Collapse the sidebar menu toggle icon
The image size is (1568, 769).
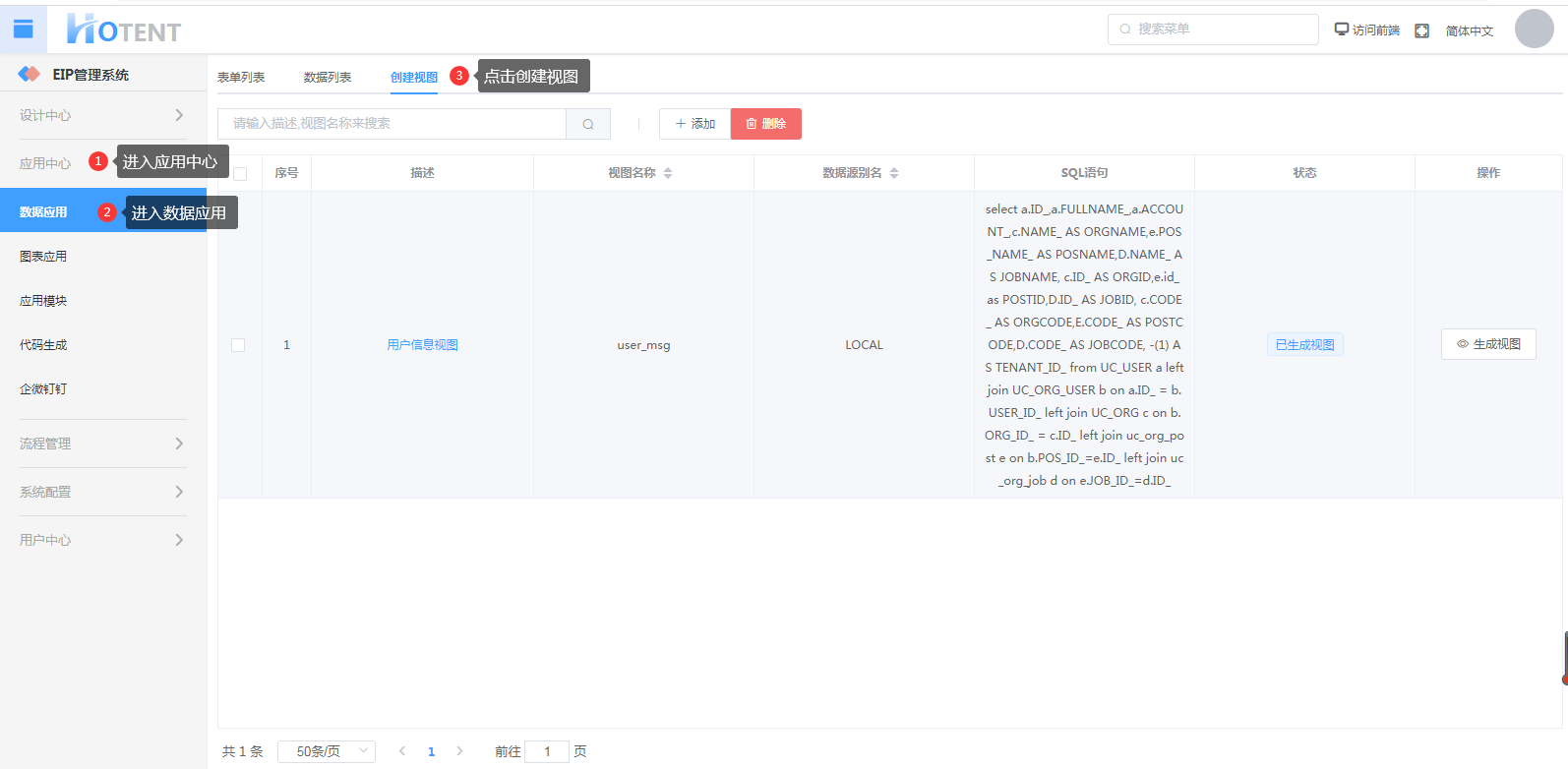click(x=24, y=30)
